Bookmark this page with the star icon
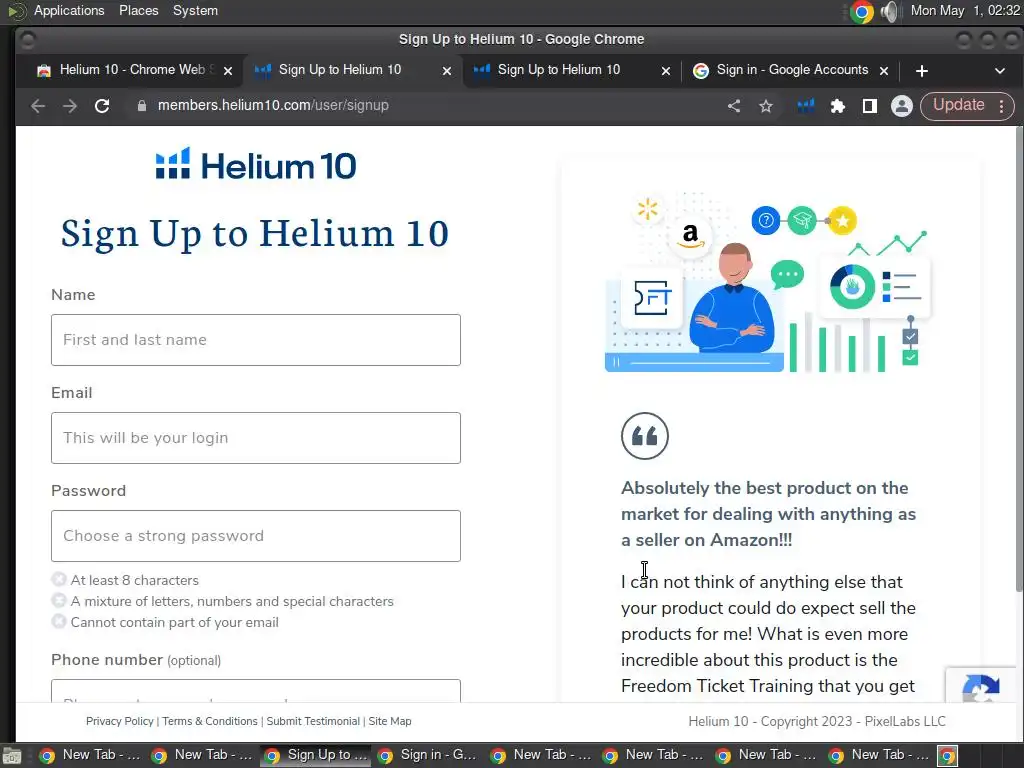1024x768 pixels. [766, 106]
